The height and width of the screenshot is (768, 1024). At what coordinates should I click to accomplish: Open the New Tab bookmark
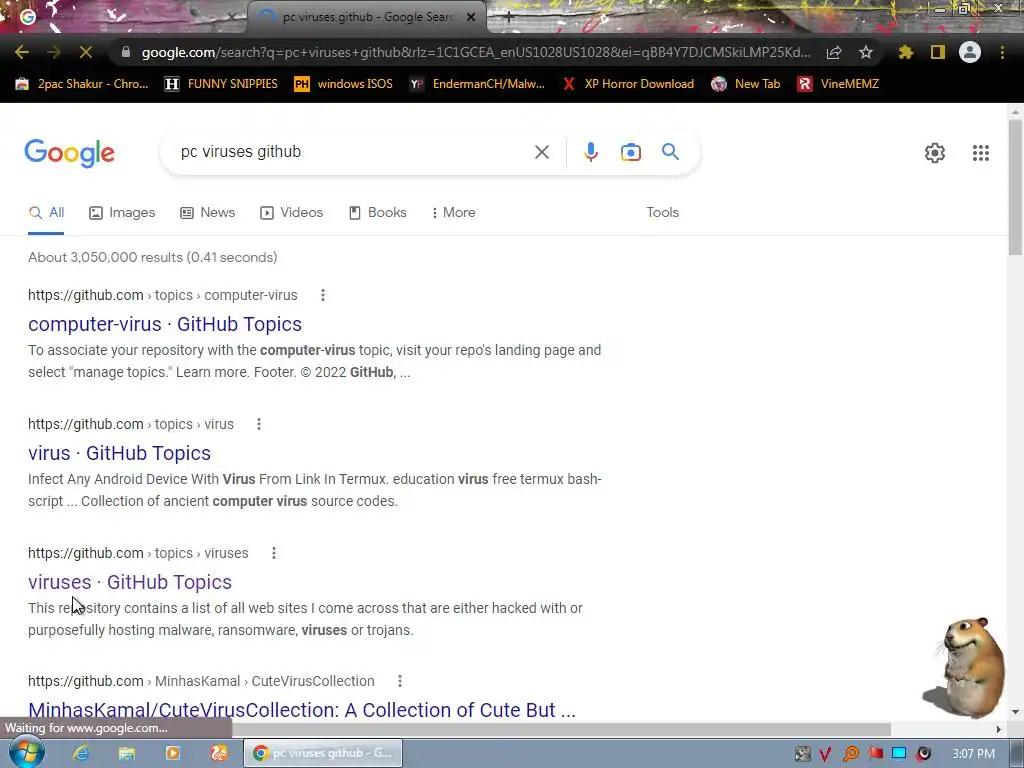pos(746,84)
